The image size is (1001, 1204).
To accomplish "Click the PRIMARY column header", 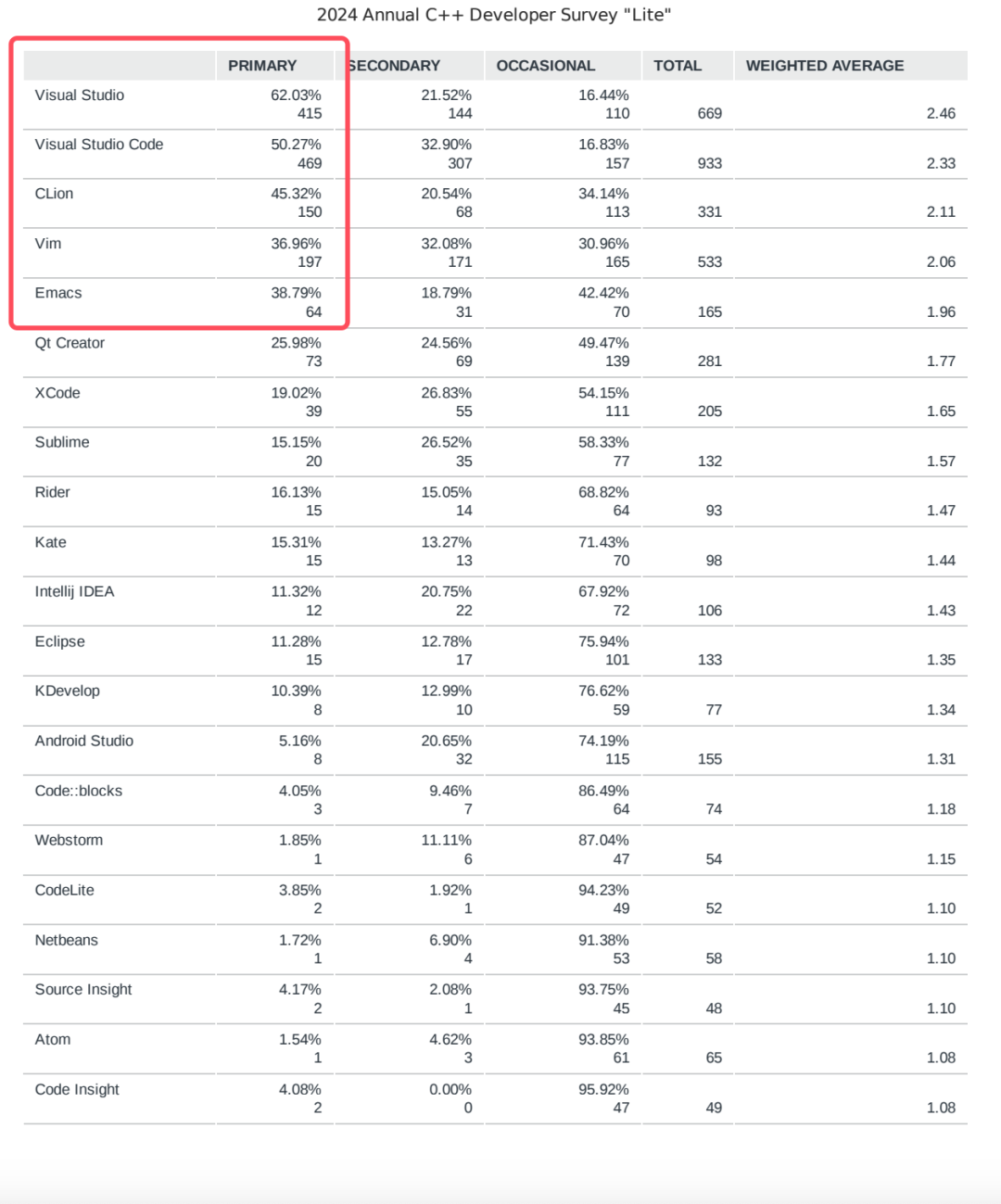I will point(262,66).
